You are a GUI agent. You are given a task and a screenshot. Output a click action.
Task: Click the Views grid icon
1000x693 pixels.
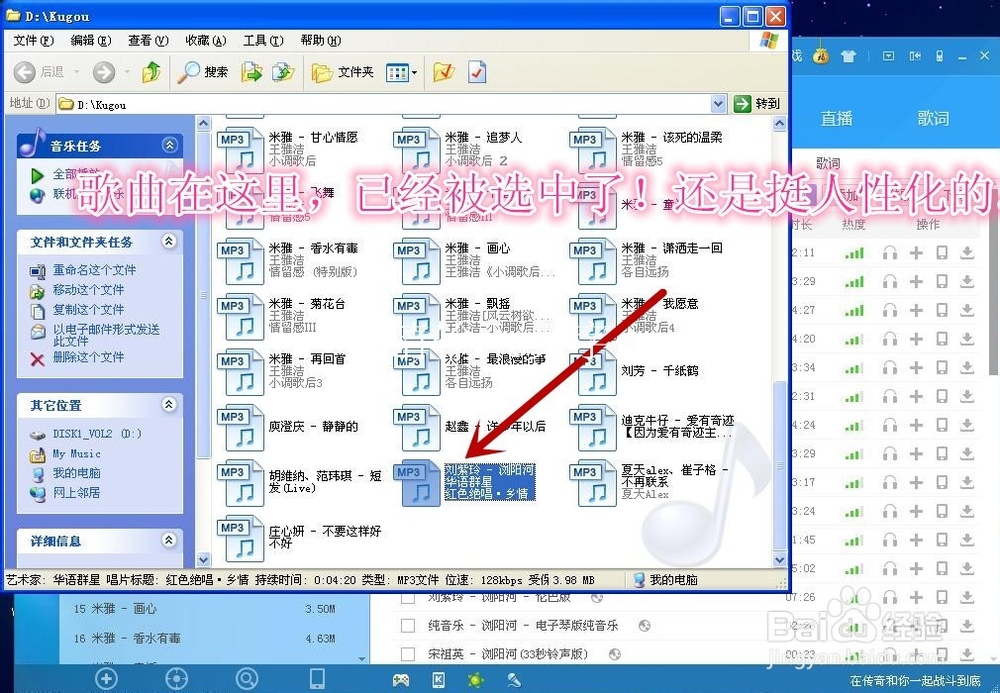coord(397,73)
